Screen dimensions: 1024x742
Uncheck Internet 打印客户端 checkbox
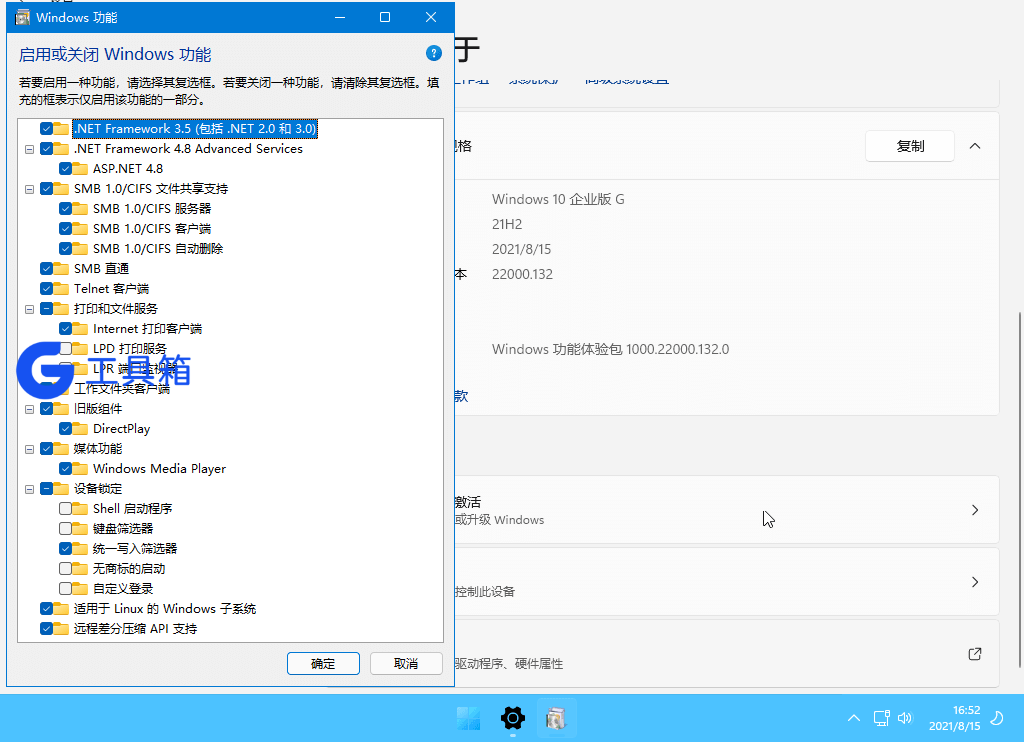pyautogui.click(x=65, y=329)
